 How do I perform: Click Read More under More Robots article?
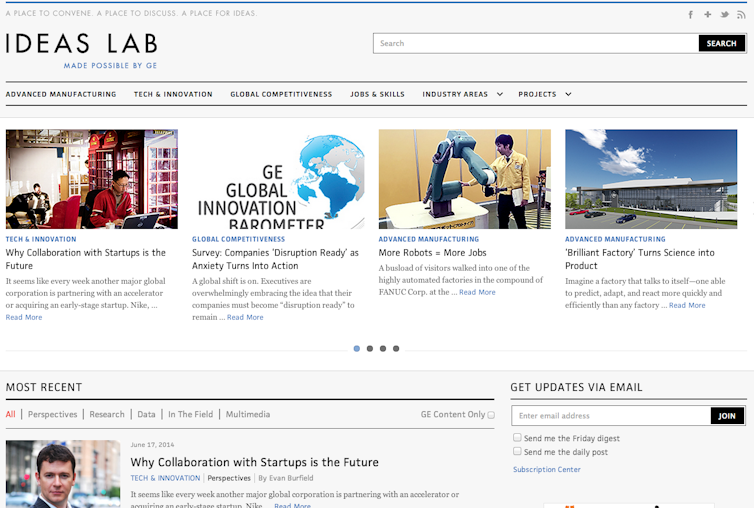pos(477,292)
